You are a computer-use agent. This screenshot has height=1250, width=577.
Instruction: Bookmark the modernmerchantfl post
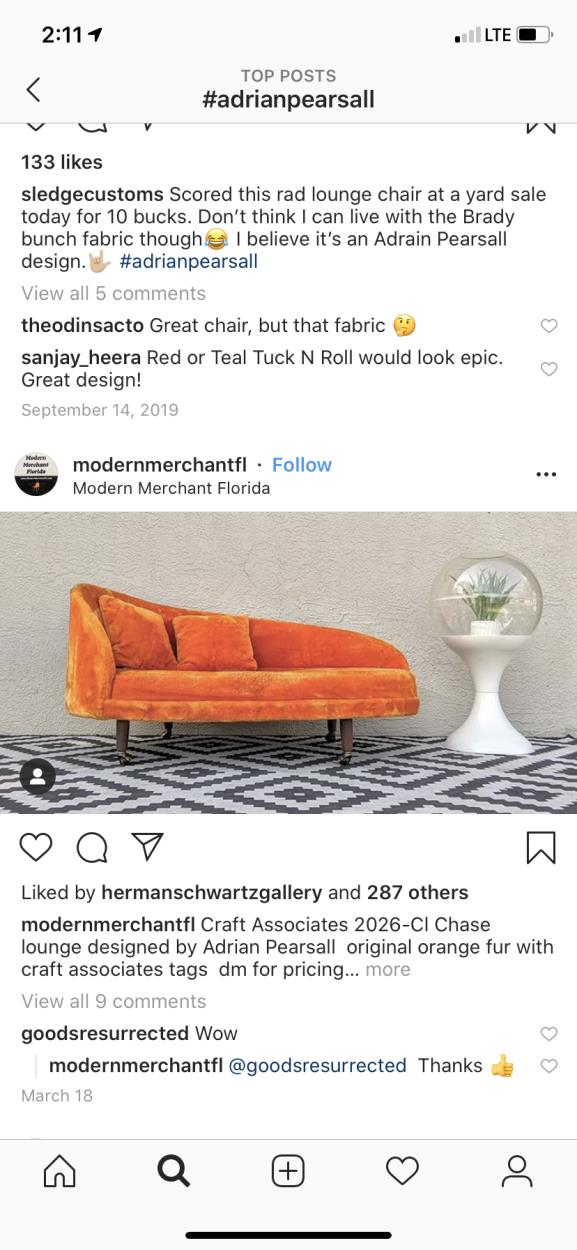pos(540,847)
